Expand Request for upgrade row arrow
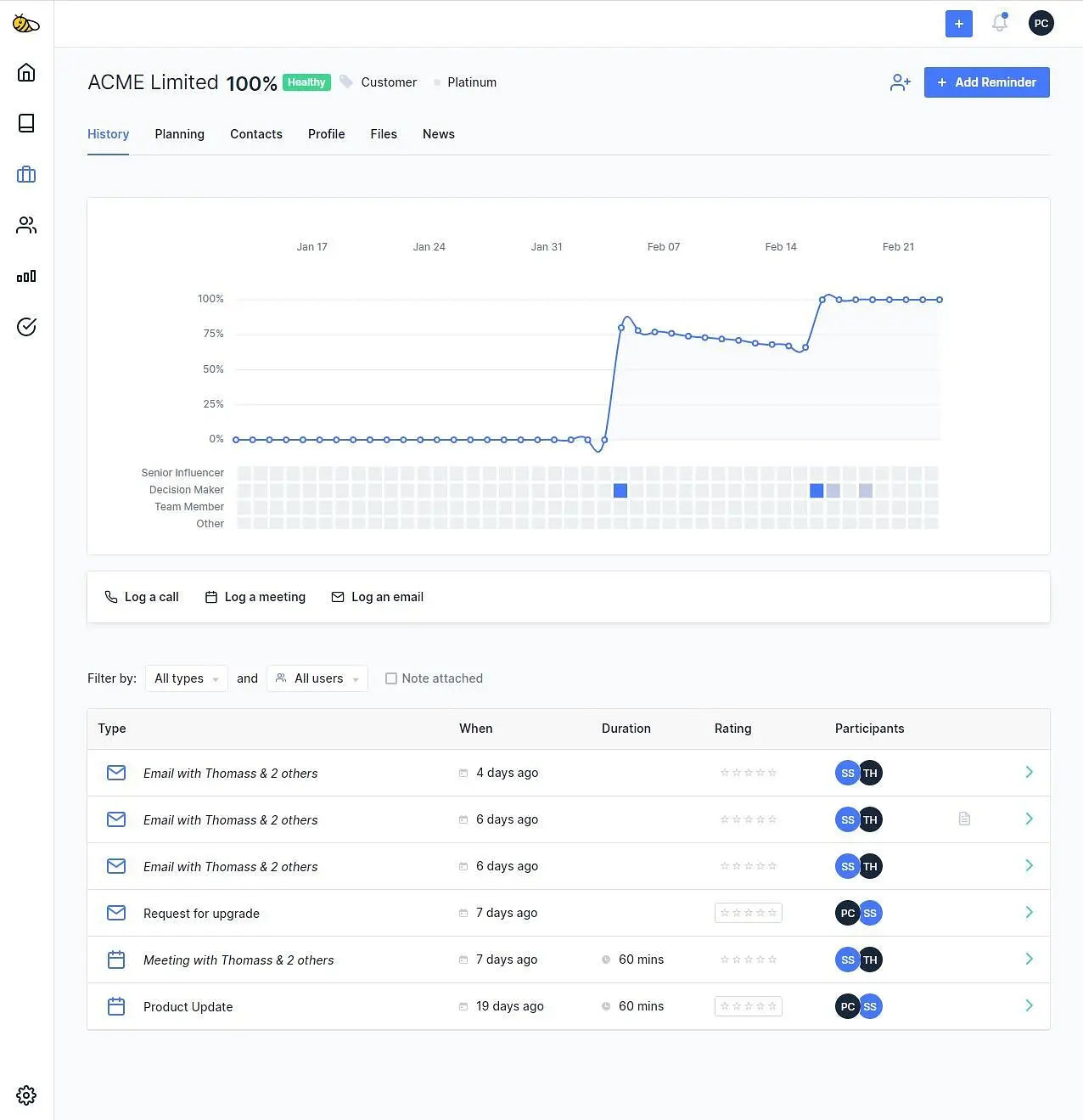 click(1029, 912)
